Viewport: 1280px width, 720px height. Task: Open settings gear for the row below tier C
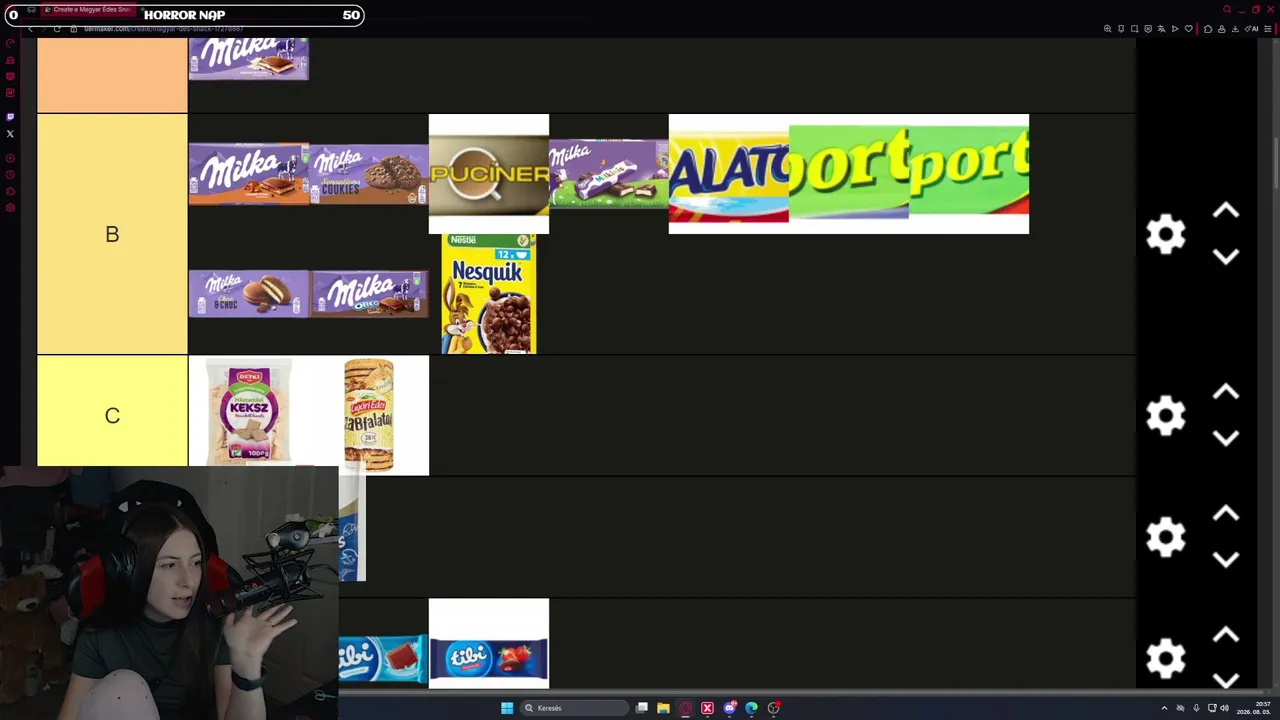point(1166,537)
